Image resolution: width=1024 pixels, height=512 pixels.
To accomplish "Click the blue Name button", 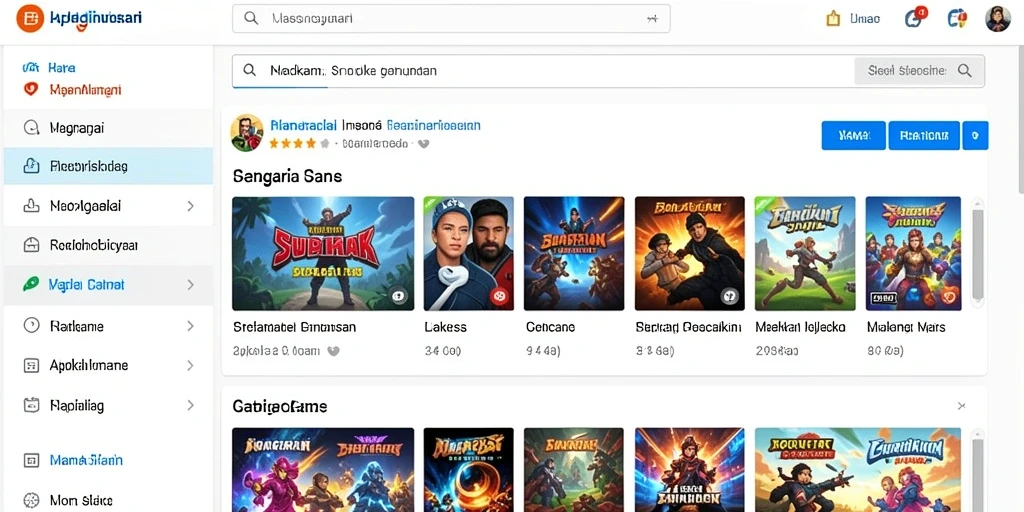I will (854, 135).
